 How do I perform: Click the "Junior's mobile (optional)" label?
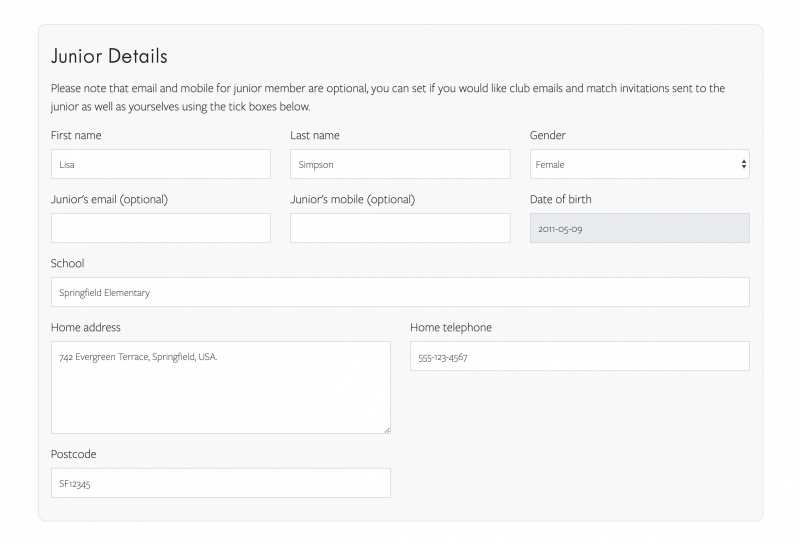(352, 199)
